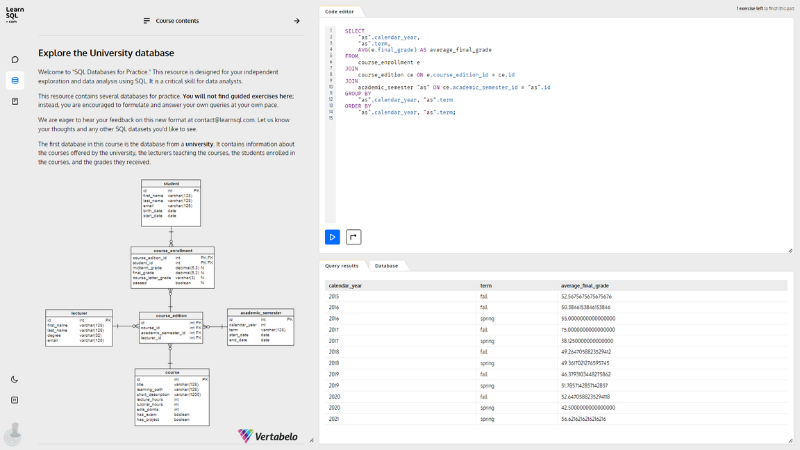Toggle dark mode with moon icon
The image size is (800, 450).
pos(14,379)
